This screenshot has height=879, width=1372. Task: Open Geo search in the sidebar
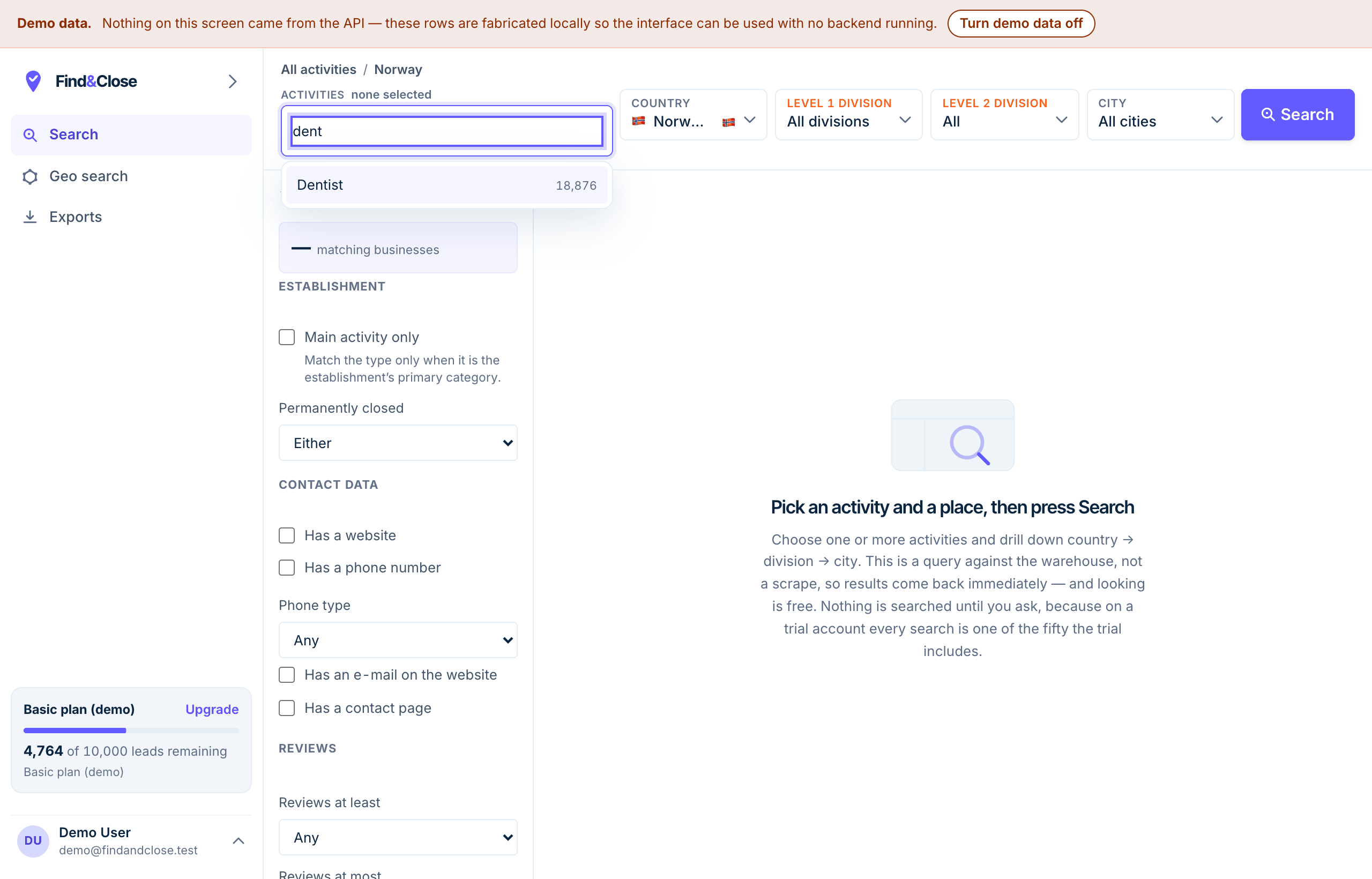coord(131,176)
